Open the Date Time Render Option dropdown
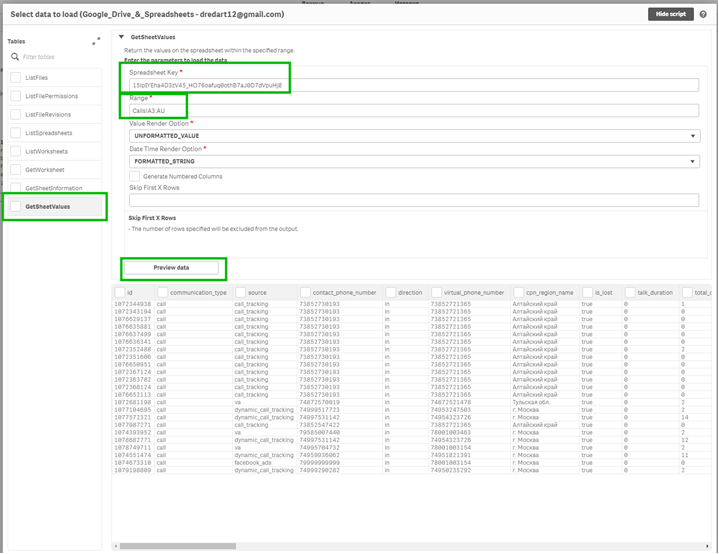The height and width of the screenshot is (554, 719). 413,161
